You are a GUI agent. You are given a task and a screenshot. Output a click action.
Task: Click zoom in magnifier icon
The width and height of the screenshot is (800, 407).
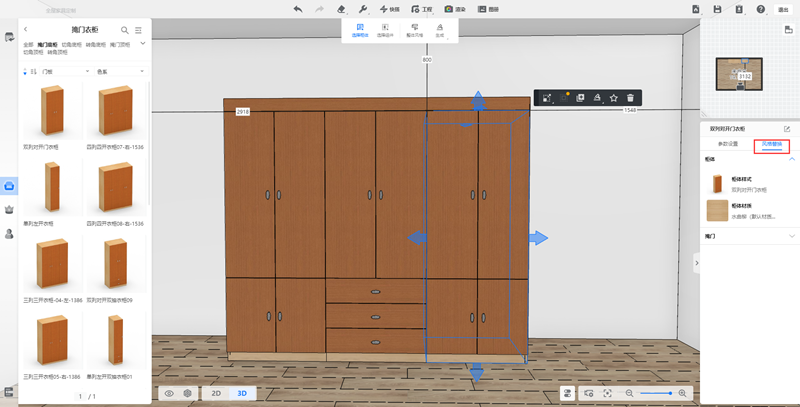pyautogui.click(x=683, y=394)
